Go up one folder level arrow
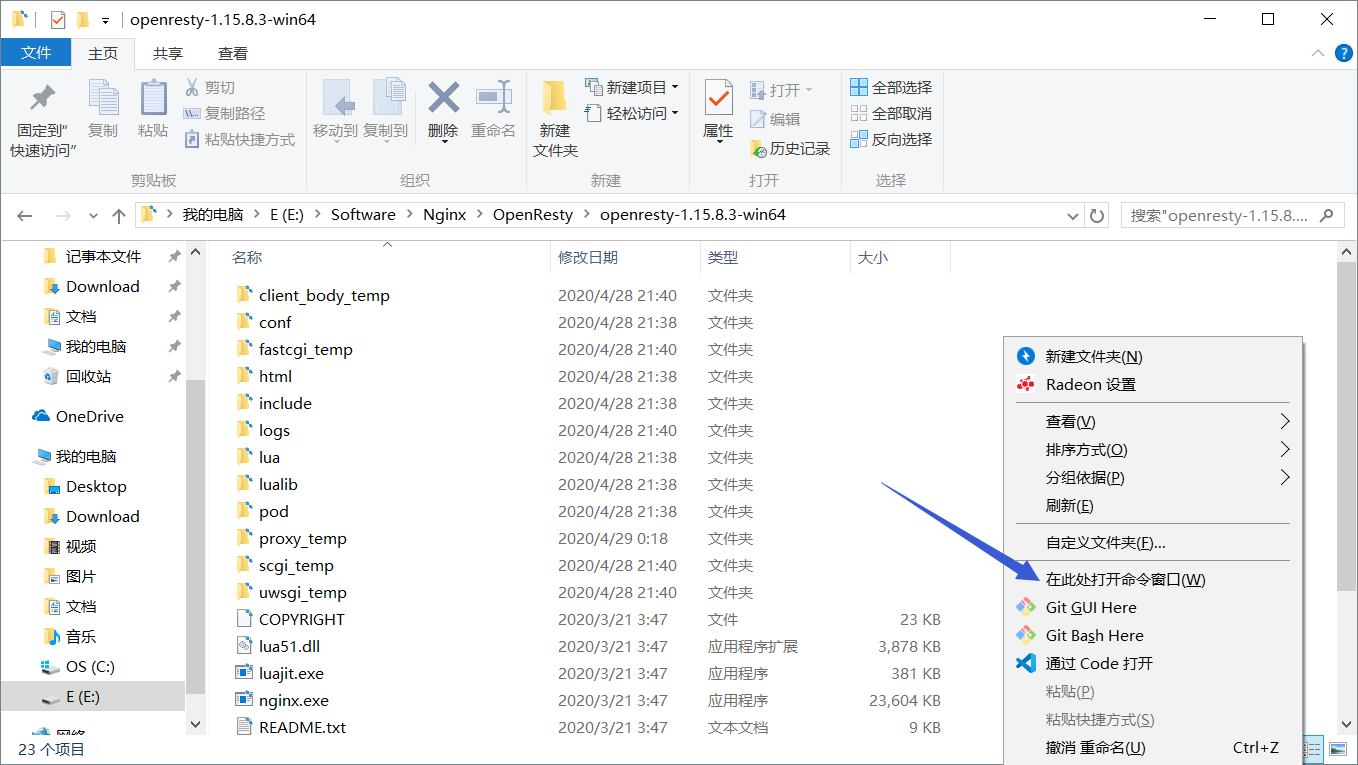The height and width of the screenshot is (765, 1358). pyautogui.click(x=119, y=215)
